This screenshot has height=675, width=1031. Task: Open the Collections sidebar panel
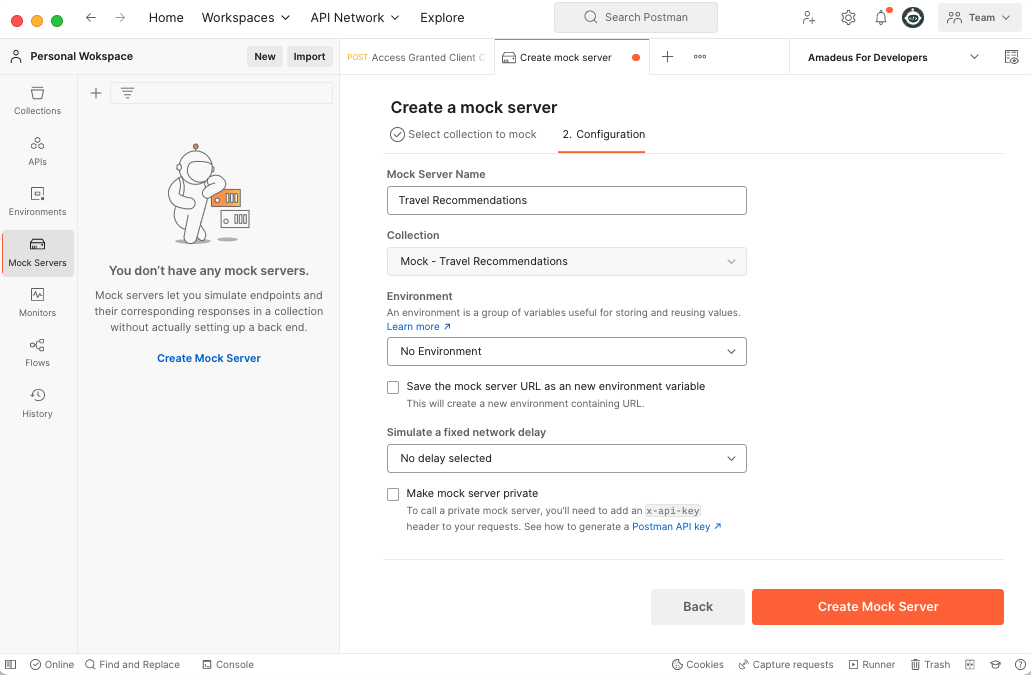(x=37, y=101)
